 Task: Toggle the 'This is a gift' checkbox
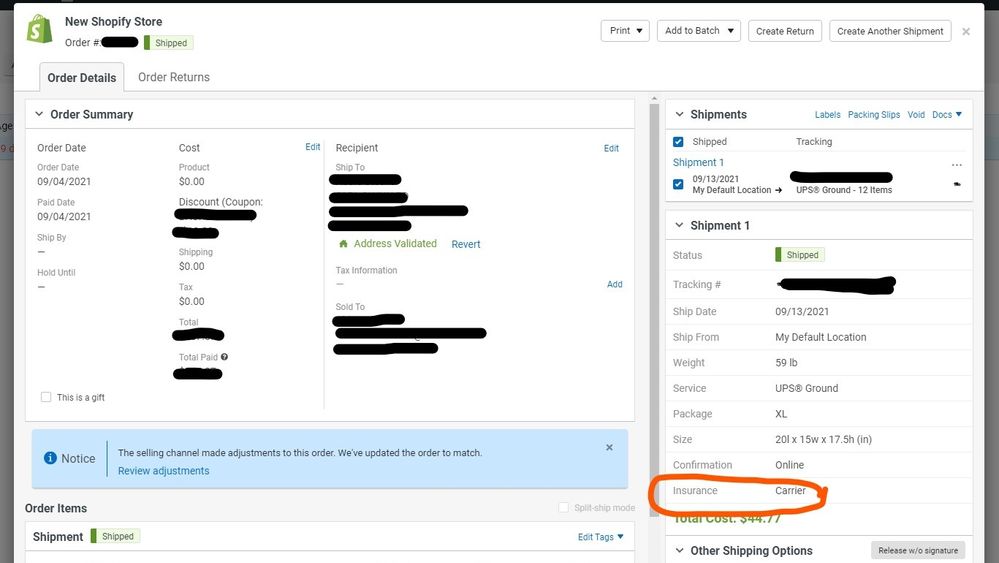pyautogui.click(x=46, y=397)
